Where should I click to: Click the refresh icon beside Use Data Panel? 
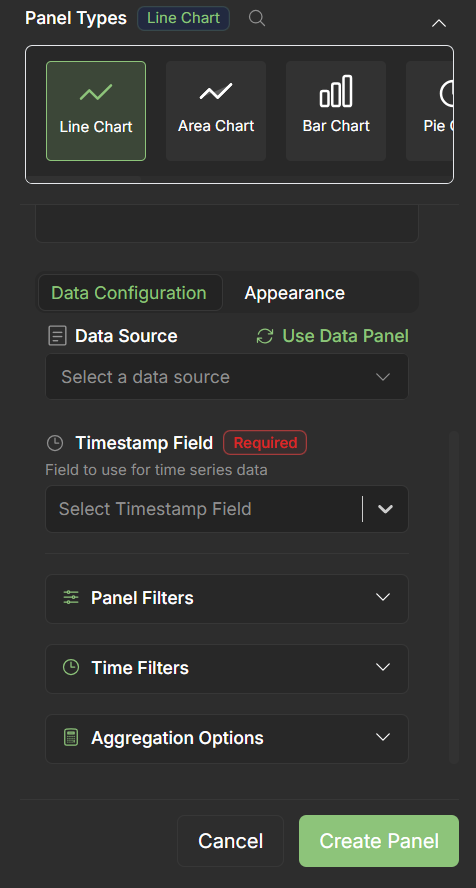(x=264, y=336)
